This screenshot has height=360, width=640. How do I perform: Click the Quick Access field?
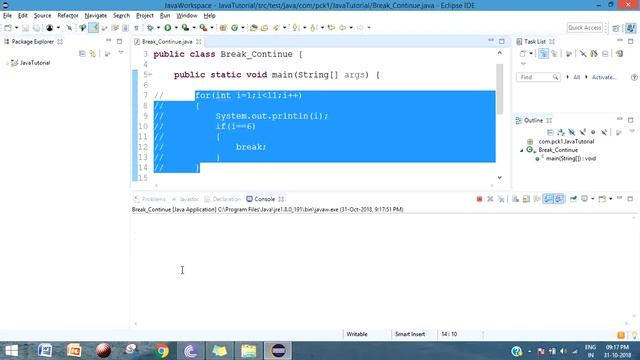pos(584,28)
